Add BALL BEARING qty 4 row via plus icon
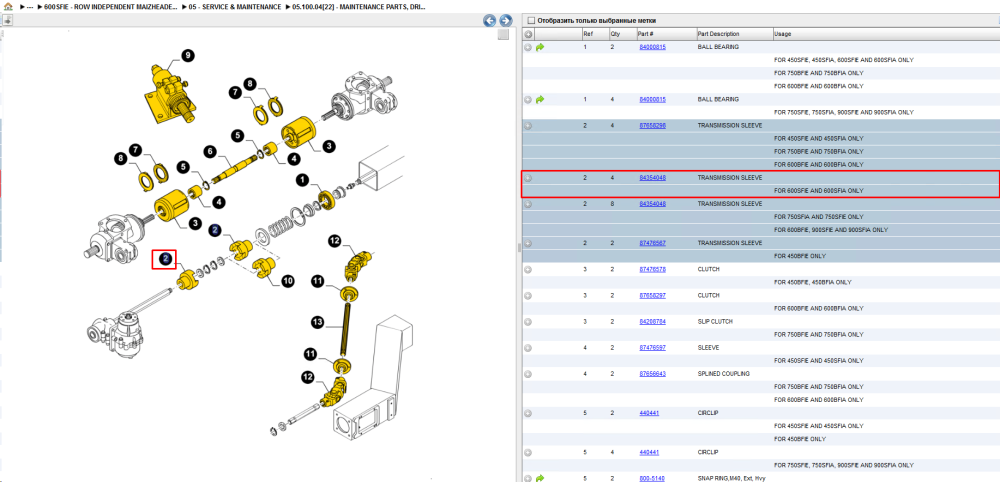Screen dimensions: 1000x482 [528, 99]
